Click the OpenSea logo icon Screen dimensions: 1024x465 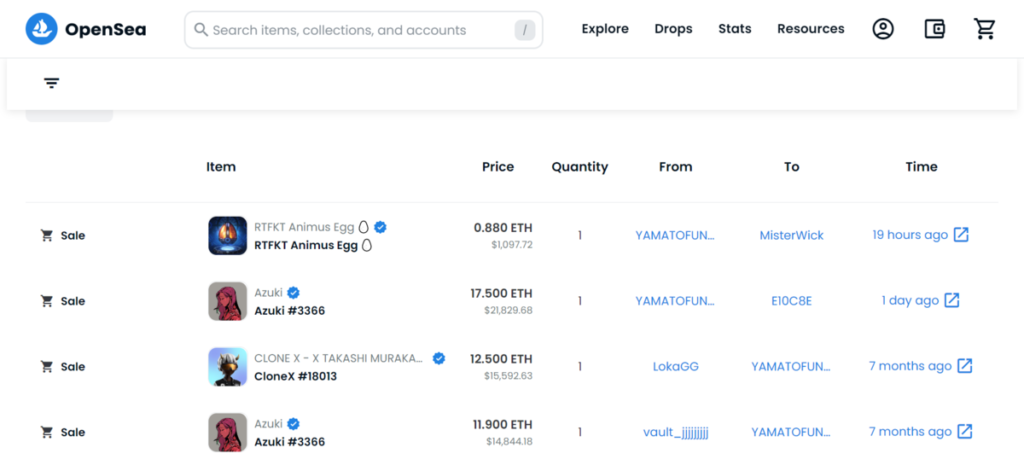pyautogui.click(x=42, y=30)
